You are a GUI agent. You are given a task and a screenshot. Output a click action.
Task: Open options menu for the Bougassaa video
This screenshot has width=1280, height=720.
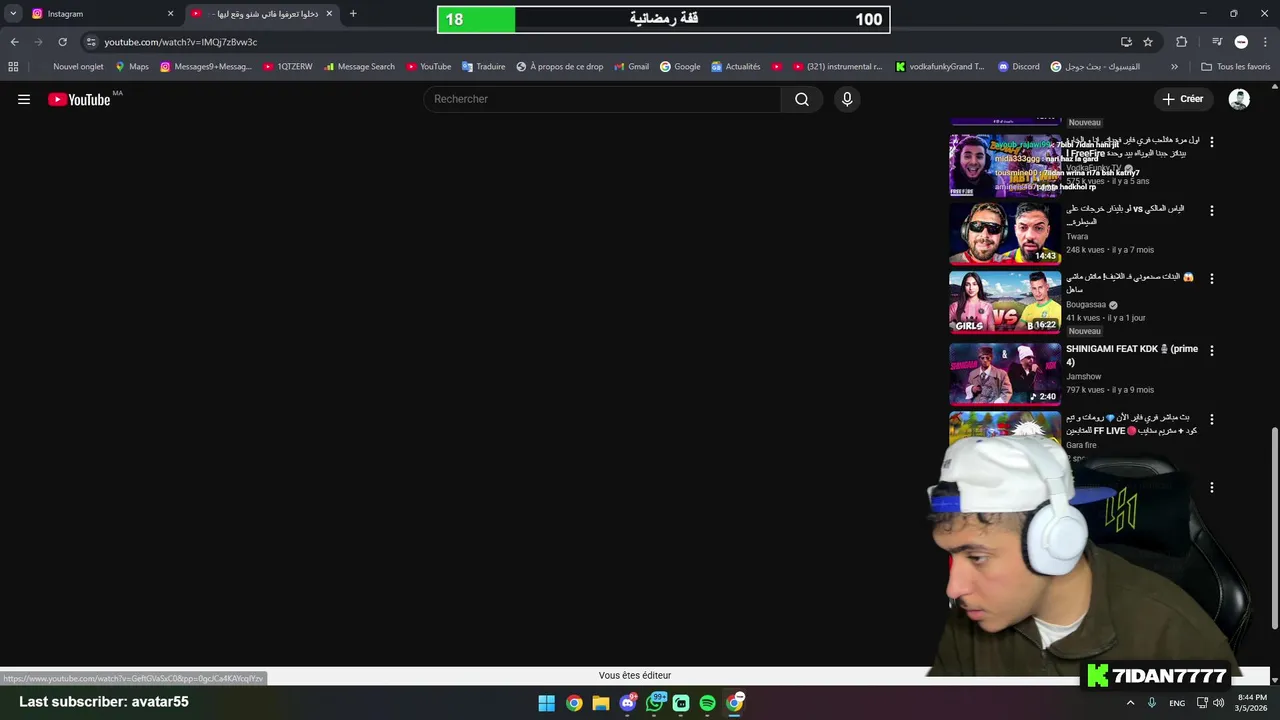(x=1211, y=279)
